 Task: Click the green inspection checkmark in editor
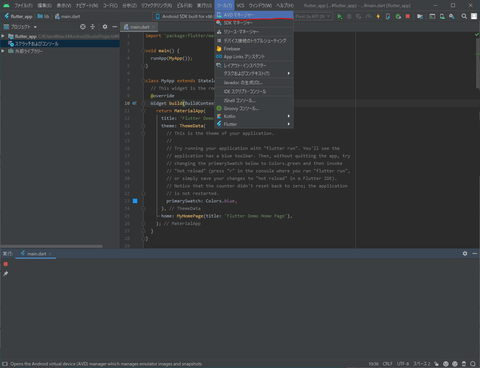477,35
